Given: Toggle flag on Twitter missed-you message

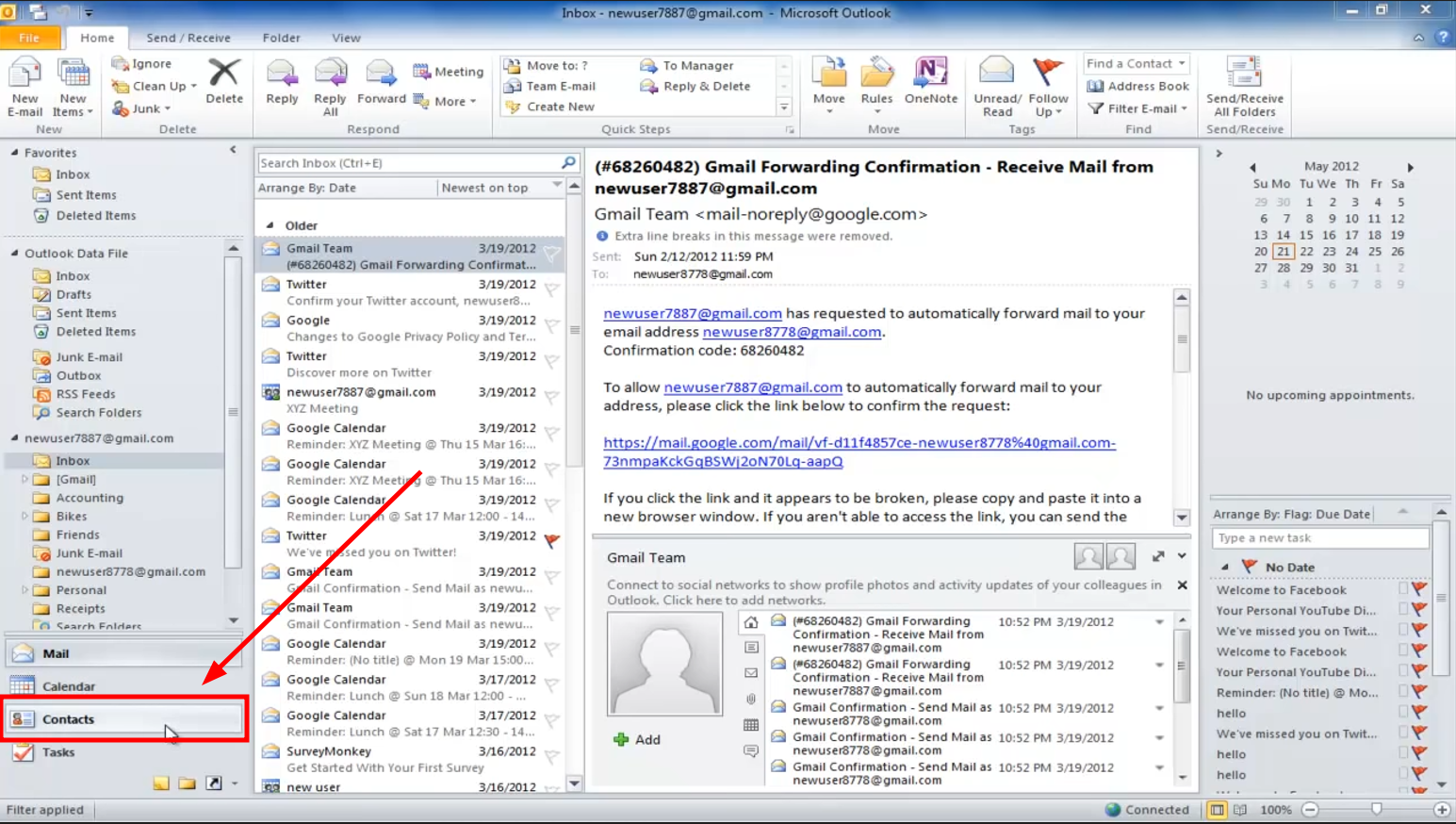Looking at the screenshot, I should tap(552, 540).
